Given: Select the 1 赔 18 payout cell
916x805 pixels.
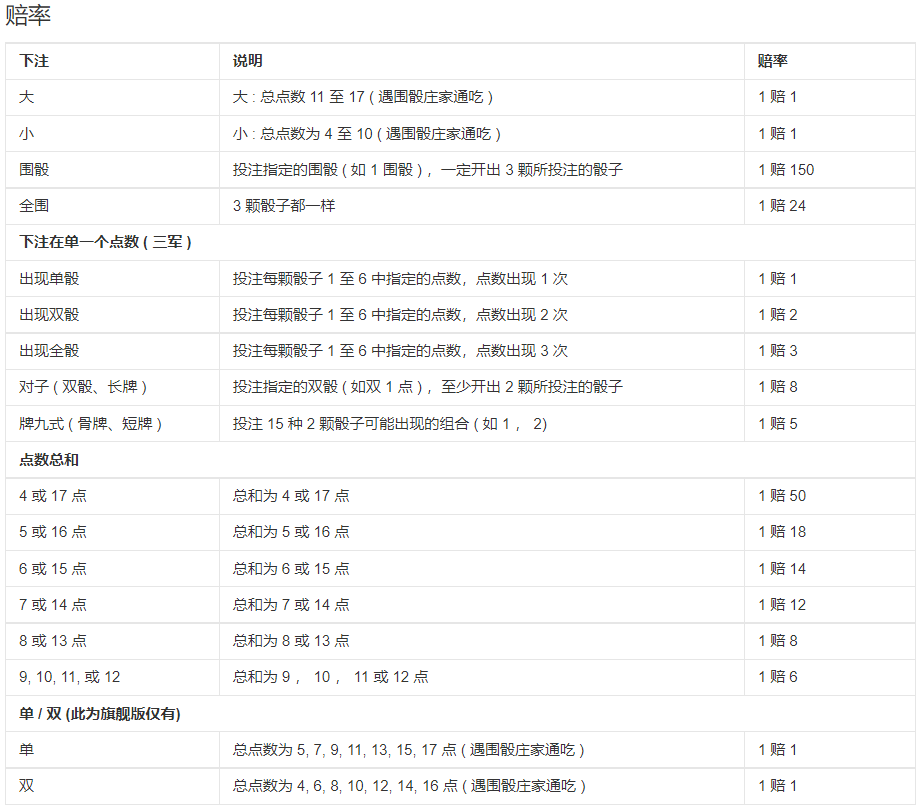Looking at the screenshot, I should pos(782,532).
